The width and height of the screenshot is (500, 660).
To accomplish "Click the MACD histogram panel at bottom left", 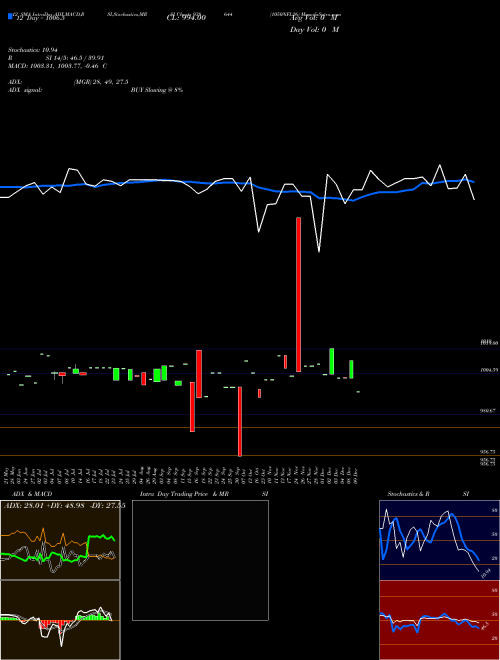I will (60, 620).
